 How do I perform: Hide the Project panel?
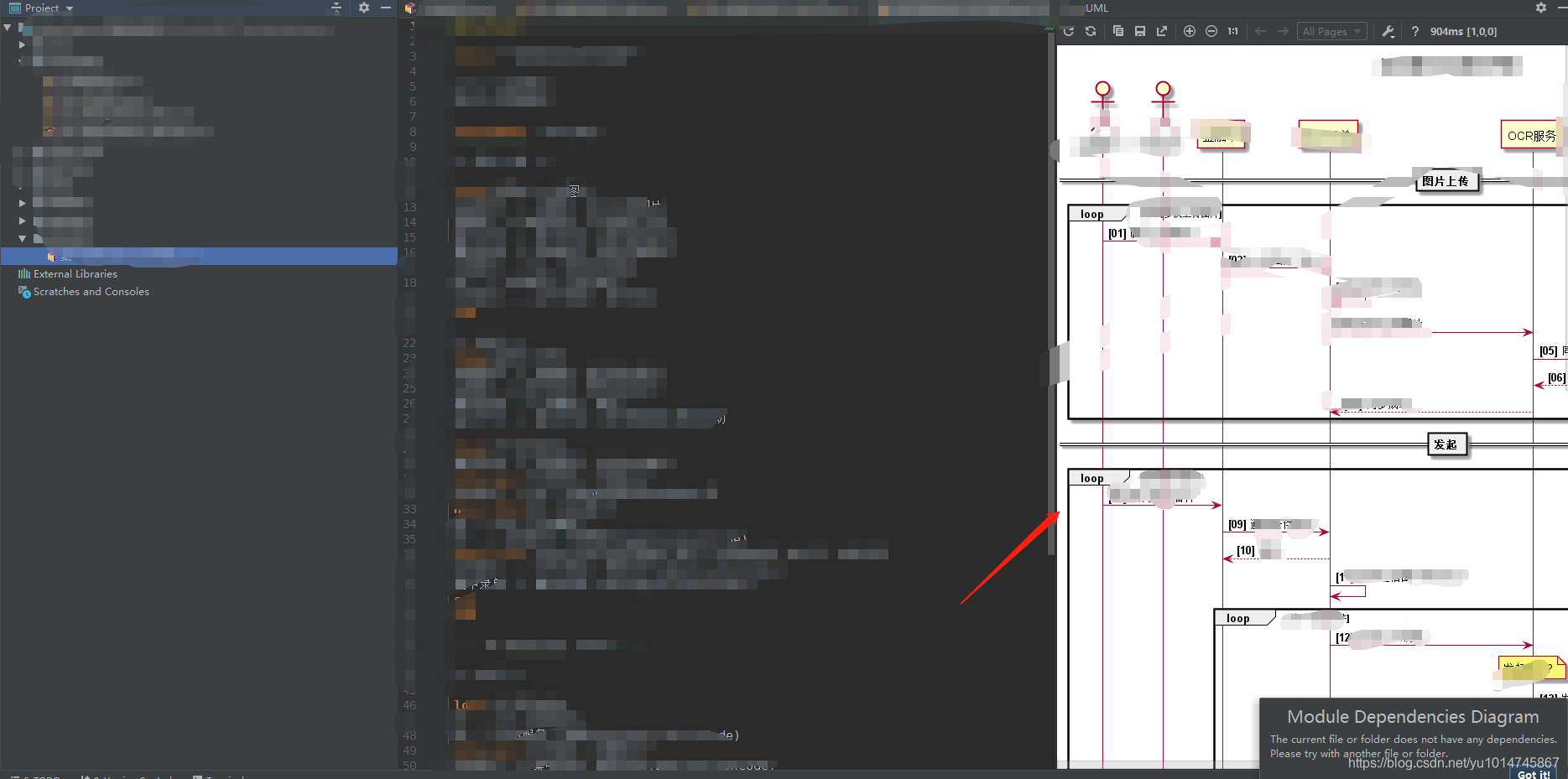386,8
